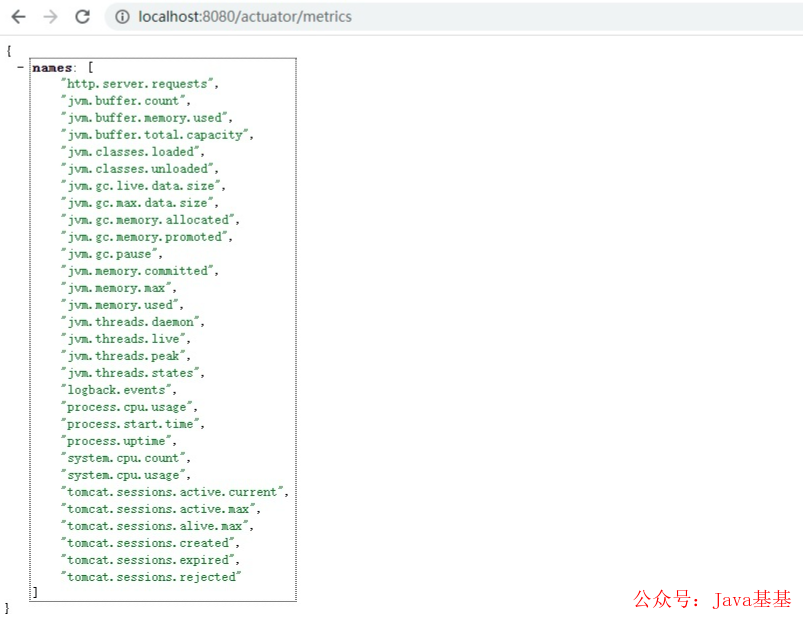Select the "process.uptime" entry

(x=116, y=441)
